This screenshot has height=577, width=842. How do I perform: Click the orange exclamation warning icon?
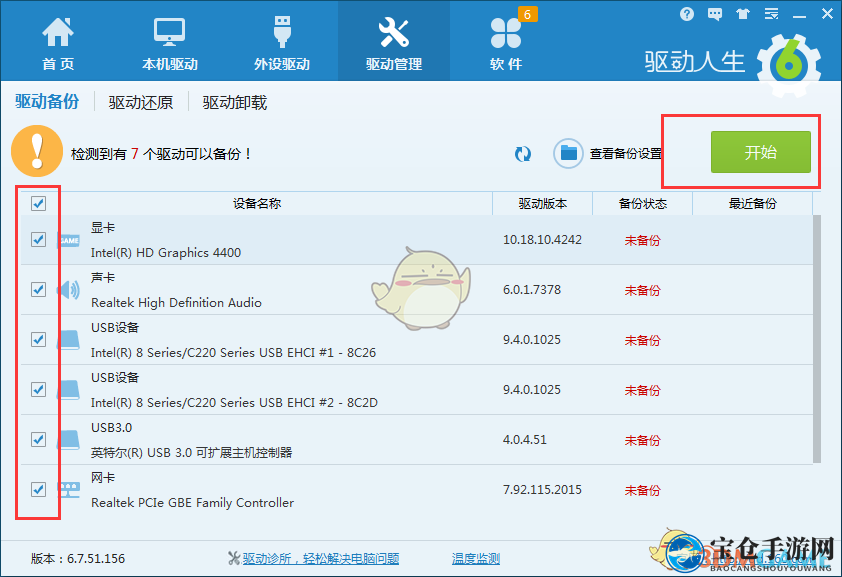[37, 151]
